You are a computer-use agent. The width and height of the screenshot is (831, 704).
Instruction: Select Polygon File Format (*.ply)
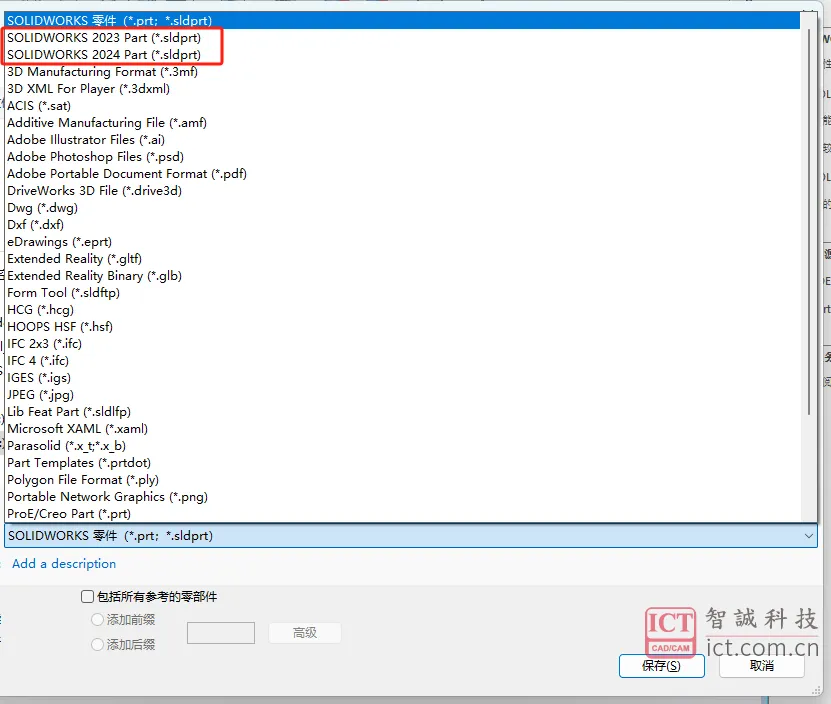coord(402,479)
